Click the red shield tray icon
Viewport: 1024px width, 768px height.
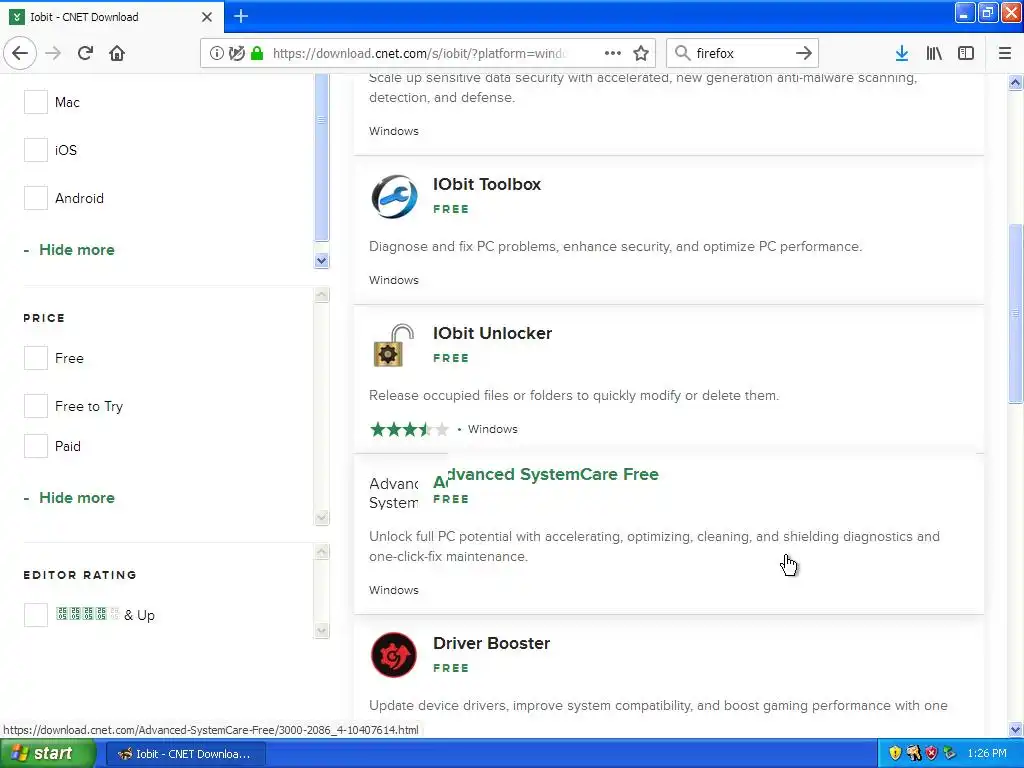(931, 753)
